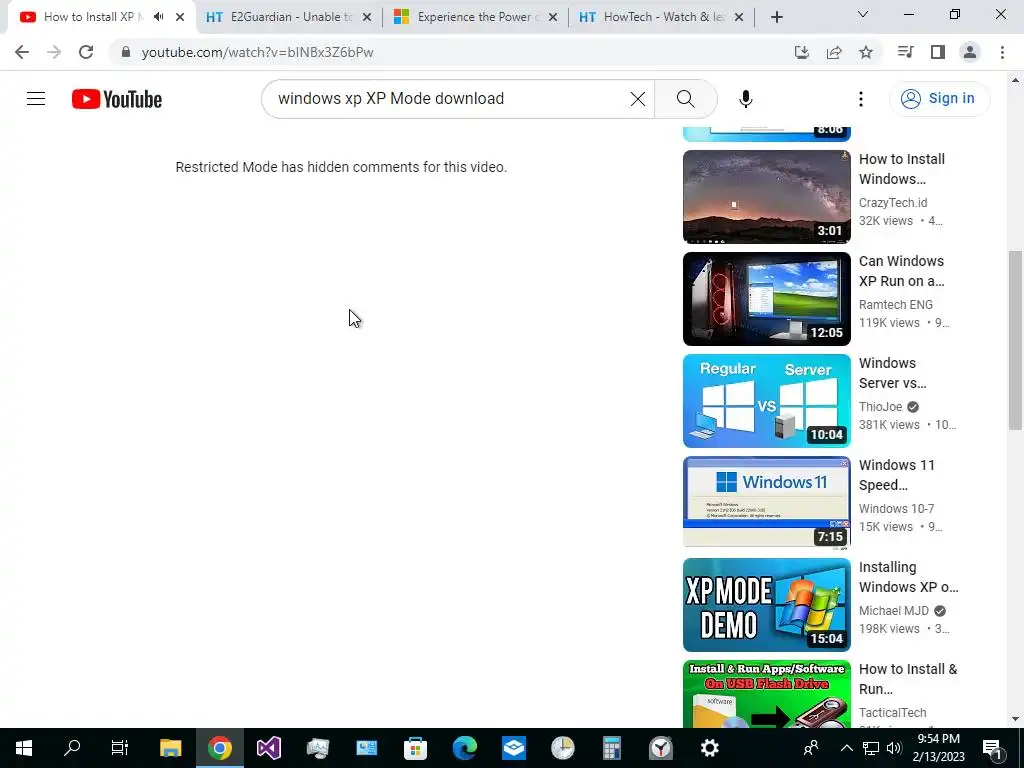Image resolution: width=1024 pixels, height=768 pixels.
Task: Open the notification center icon
Action: tap(992, 748)
